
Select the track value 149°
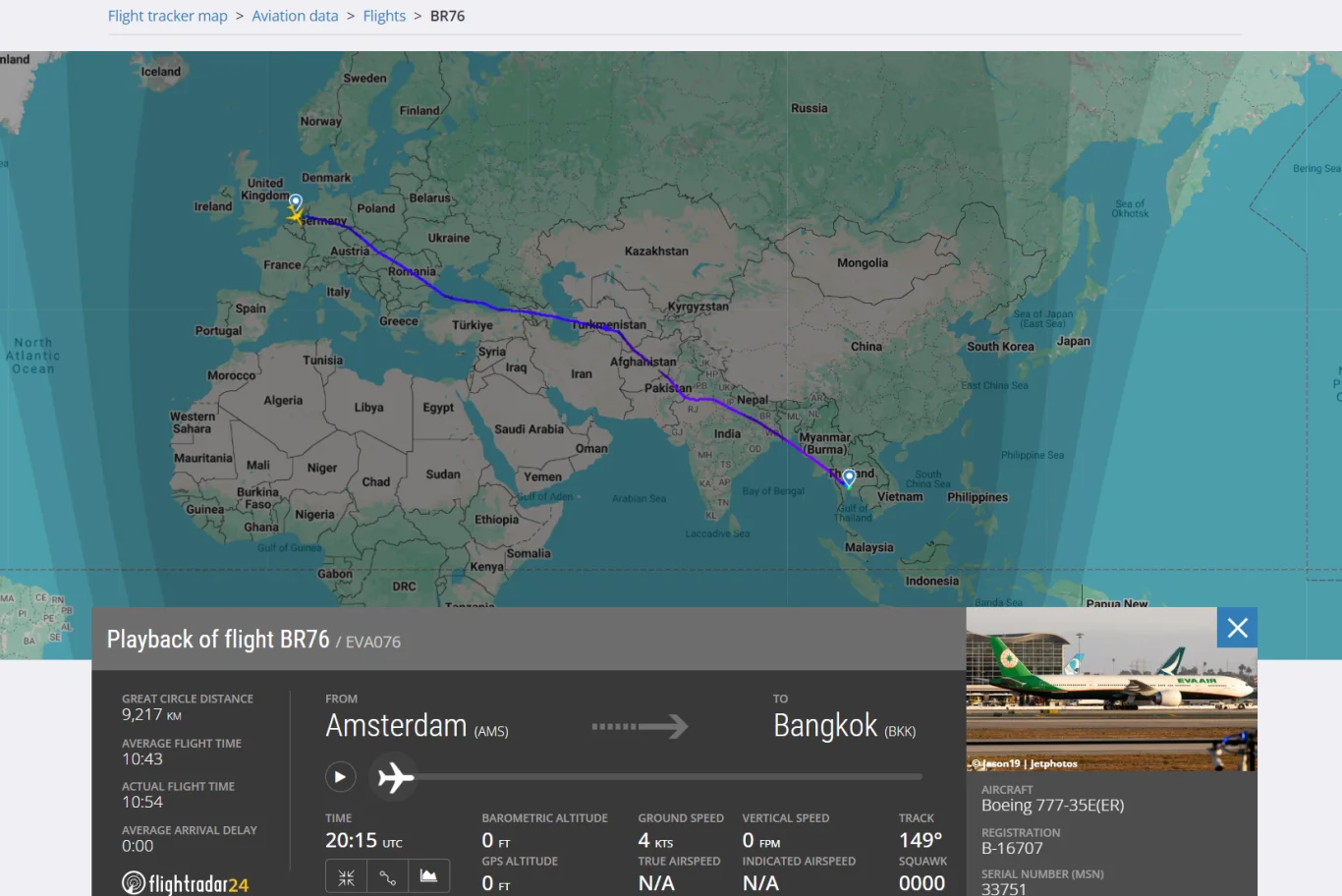tap(921, 841)
